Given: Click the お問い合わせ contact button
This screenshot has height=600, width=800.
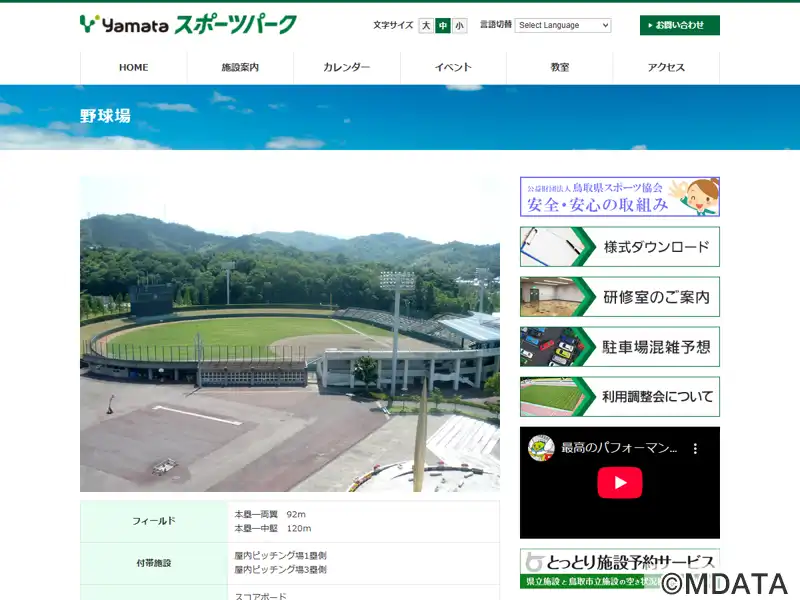Looking at the screenshot, I should coord(680,25).
